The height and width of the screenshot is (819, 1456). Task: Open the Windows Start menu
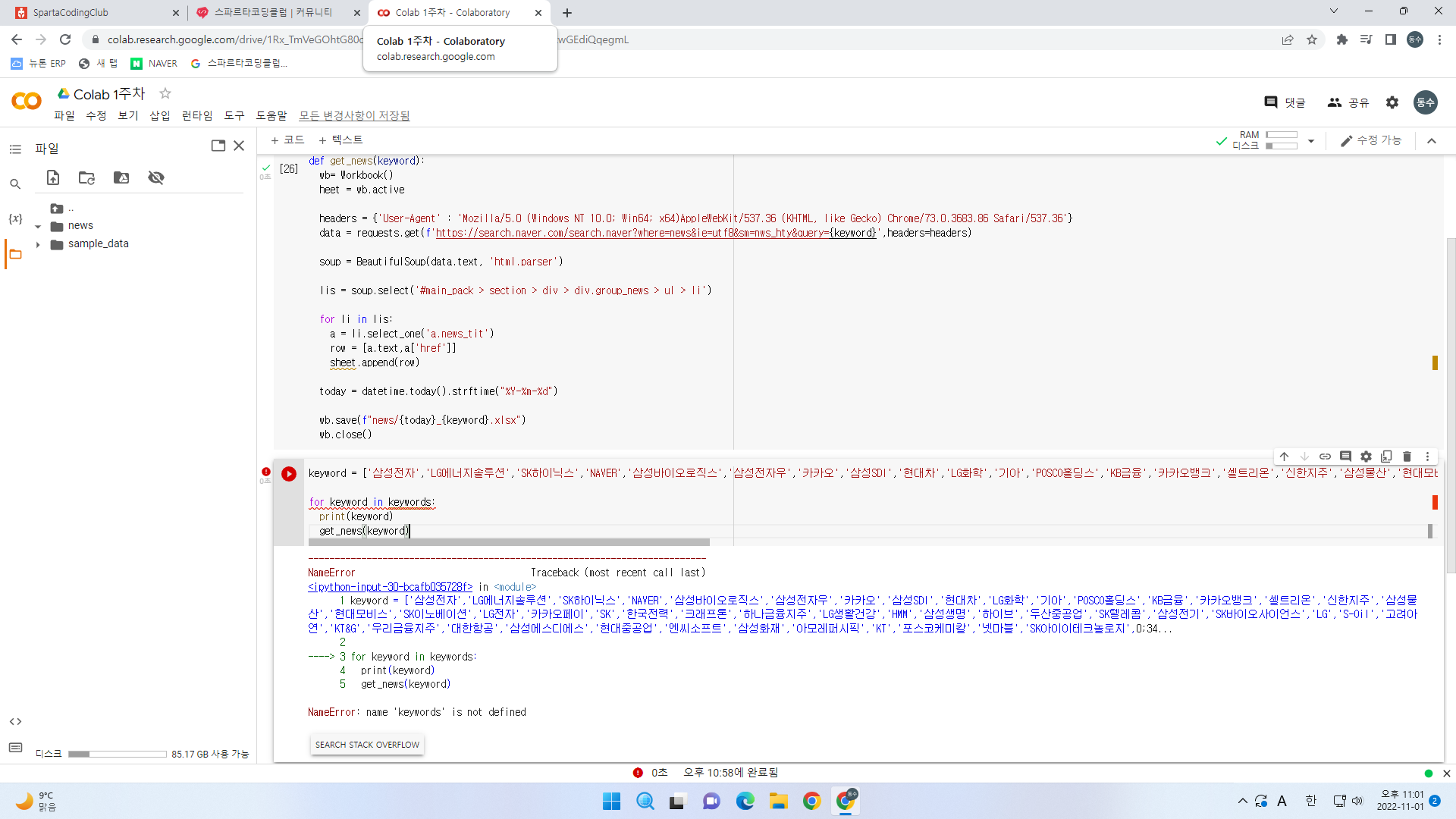(x=611, y=801)
